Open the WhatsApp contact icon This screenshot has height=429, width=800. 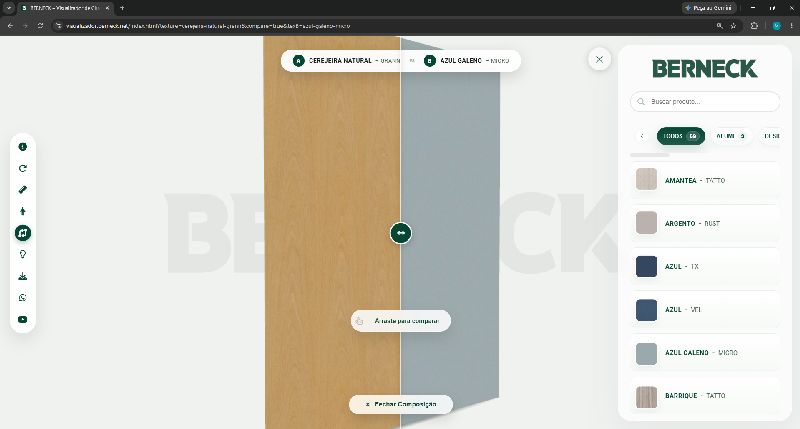(22, 298)
